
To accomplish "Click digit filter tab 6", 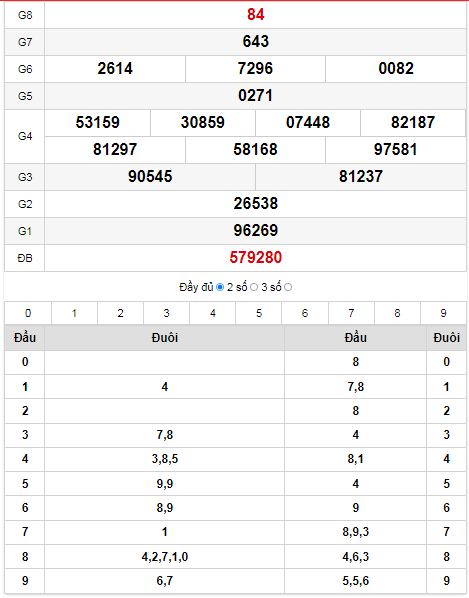I will 305,313.
